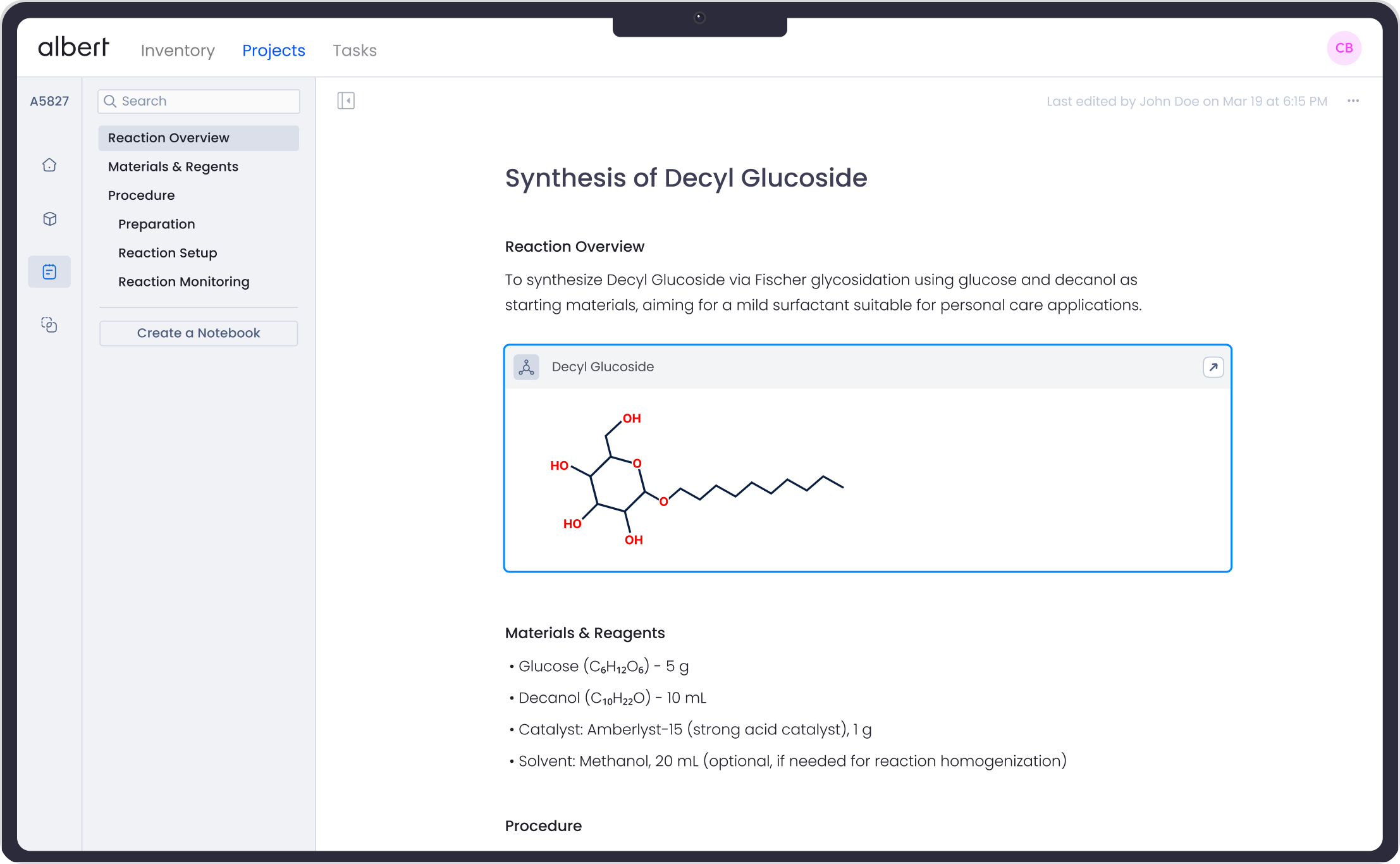The image size is (1400, 864).
Task: Switch to the Inventory tab
Action: 178,51
